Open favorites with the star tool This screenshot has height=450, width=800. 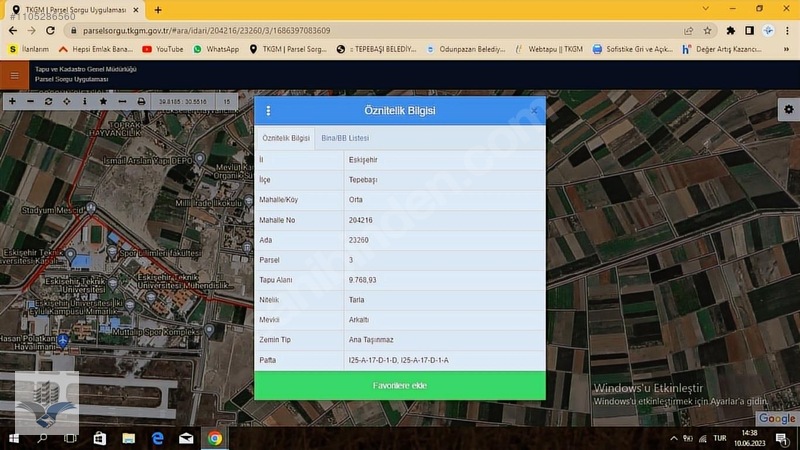pos(104,102)
